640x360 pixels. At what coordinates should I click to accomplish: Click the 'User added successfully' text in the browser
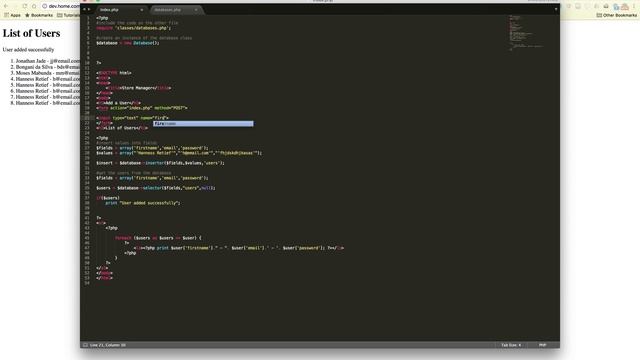tap(28, 49)
